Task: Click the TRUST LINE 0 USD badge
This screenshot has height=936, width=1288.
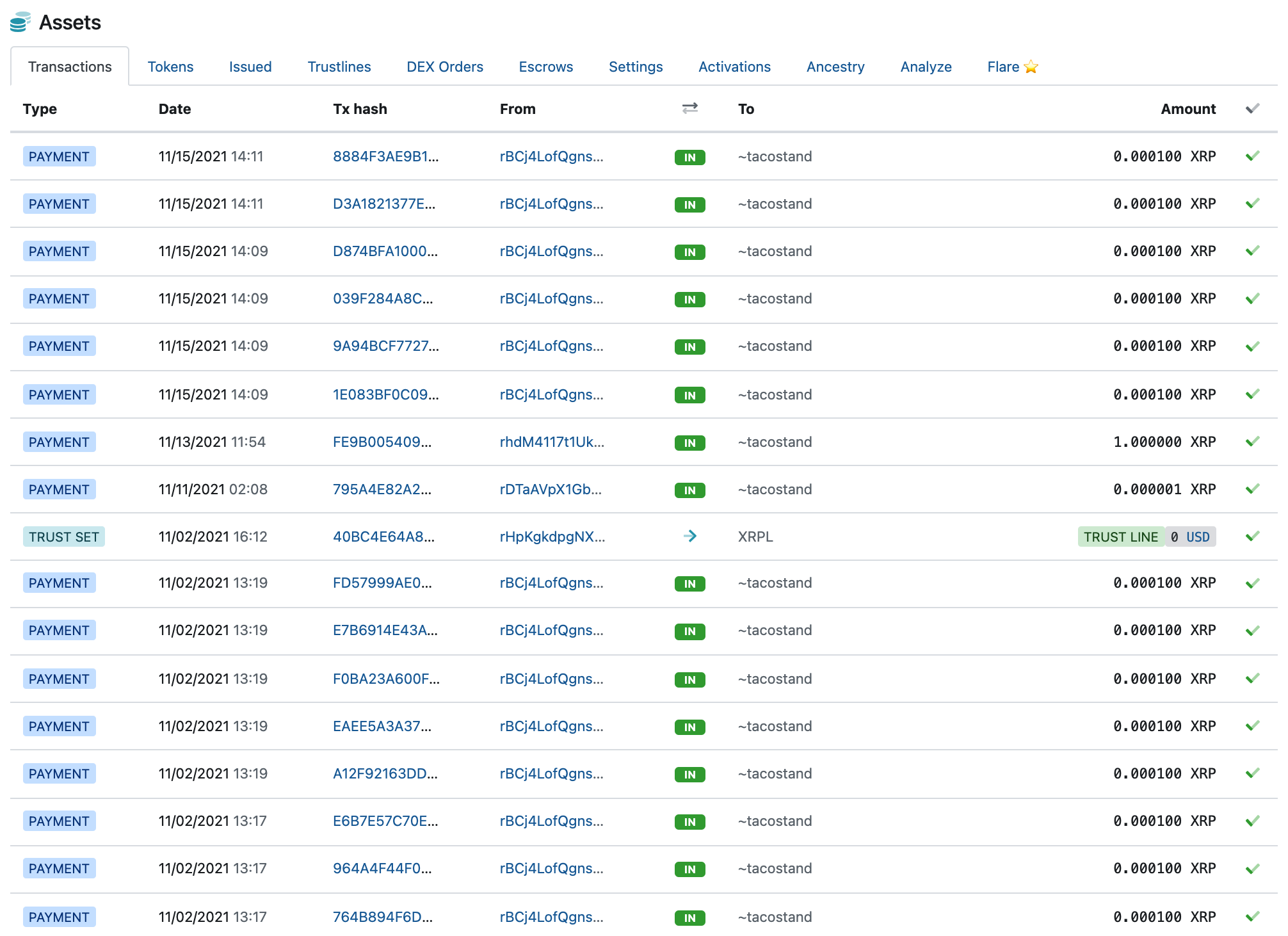Action: [x=1146, y=537]
